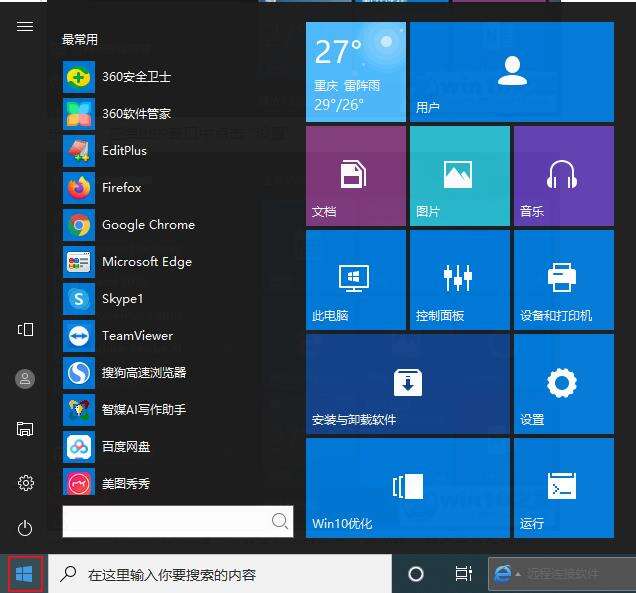636x593 pixels.
Task: Click the Windows Start button
Action: pos(24,574)
